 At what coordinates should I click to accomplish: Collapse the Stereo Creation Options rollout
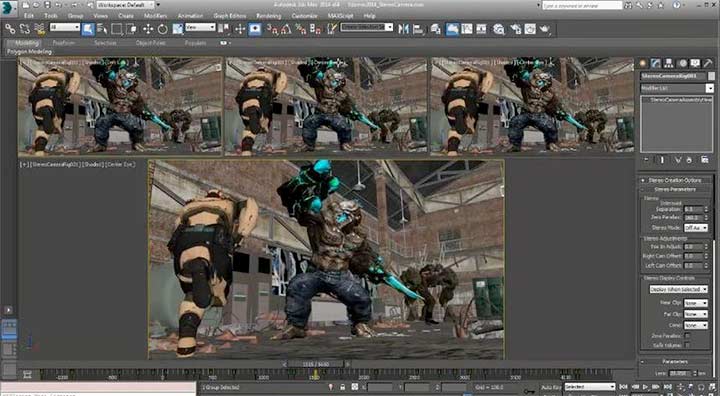tap(675, 180)
